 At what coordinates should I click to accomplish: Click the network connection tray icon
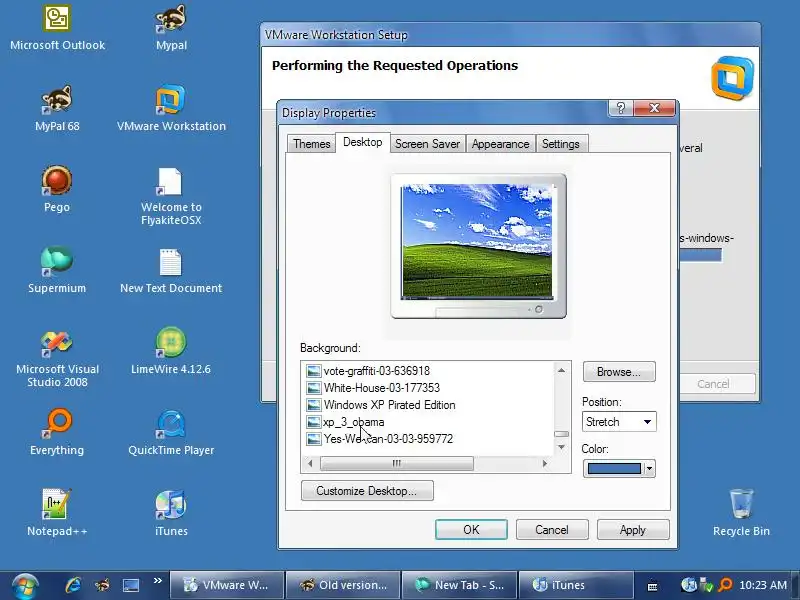707,585
